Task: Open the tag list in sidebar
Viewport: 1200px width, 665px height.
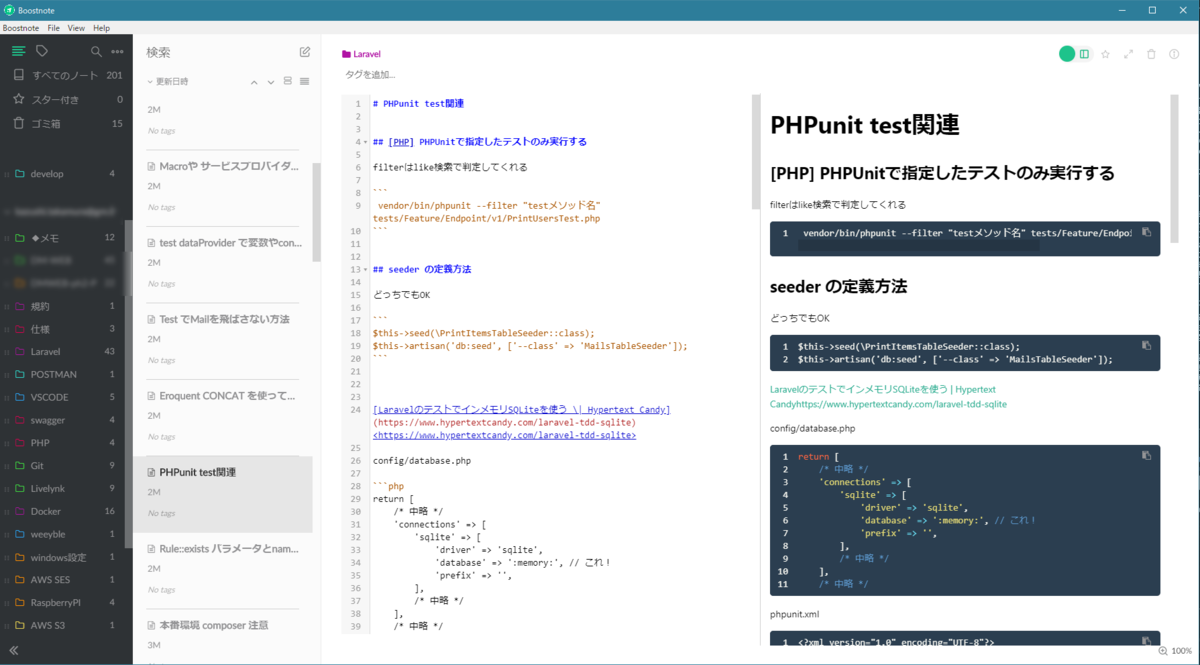Action: coord(42,51)
